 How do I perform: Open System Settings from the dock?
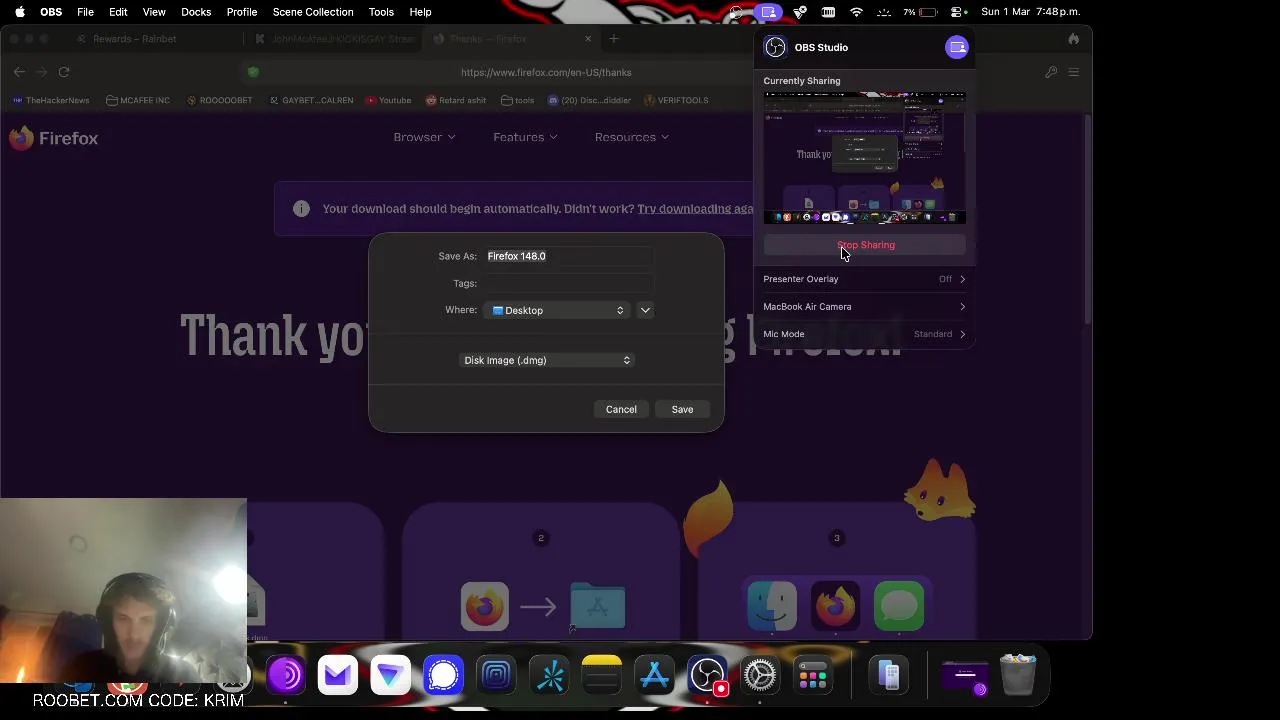tap(760, 676)
